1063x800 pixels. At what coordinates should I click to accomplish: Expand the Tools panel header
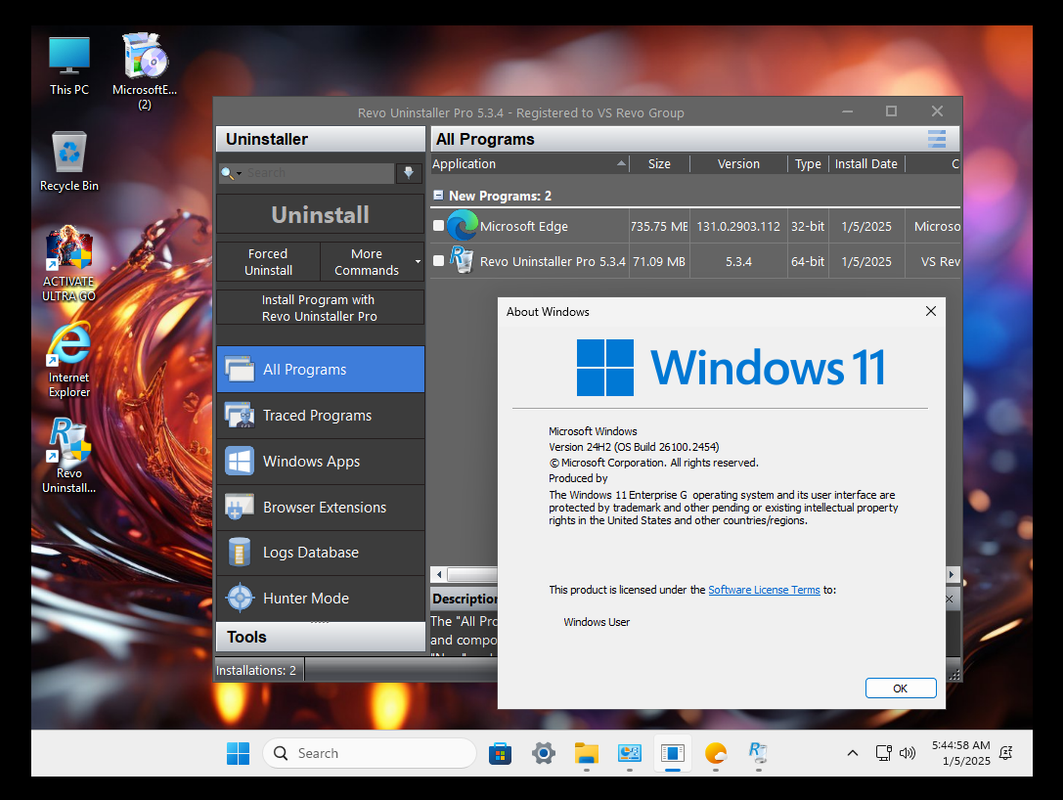click(x=321, y=637)
